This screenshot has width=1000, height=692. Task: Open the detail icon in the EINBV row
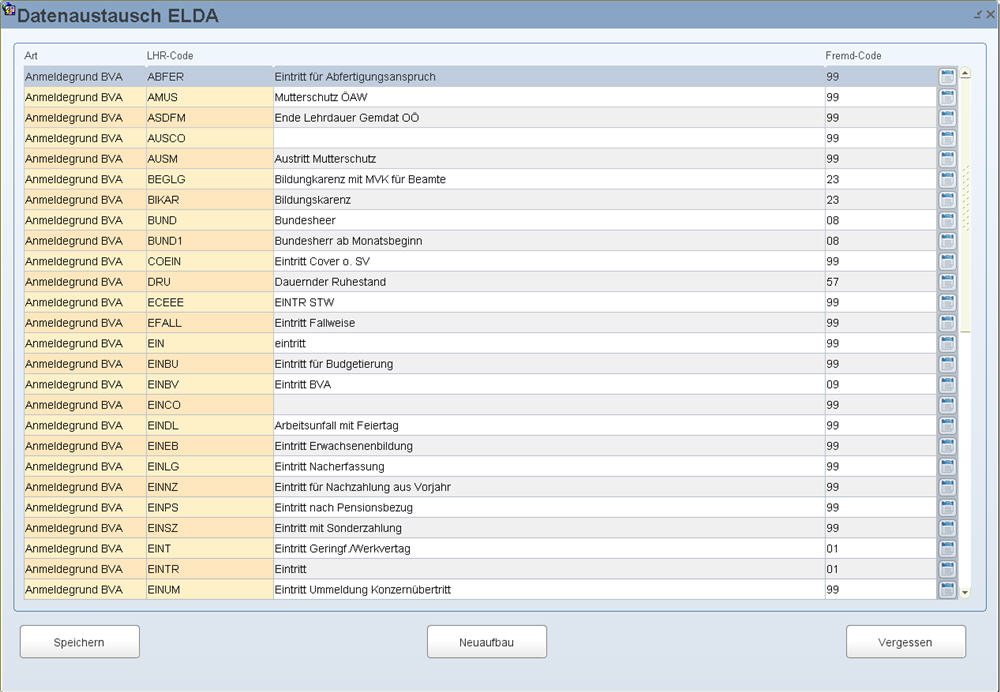tap(947, 384)
